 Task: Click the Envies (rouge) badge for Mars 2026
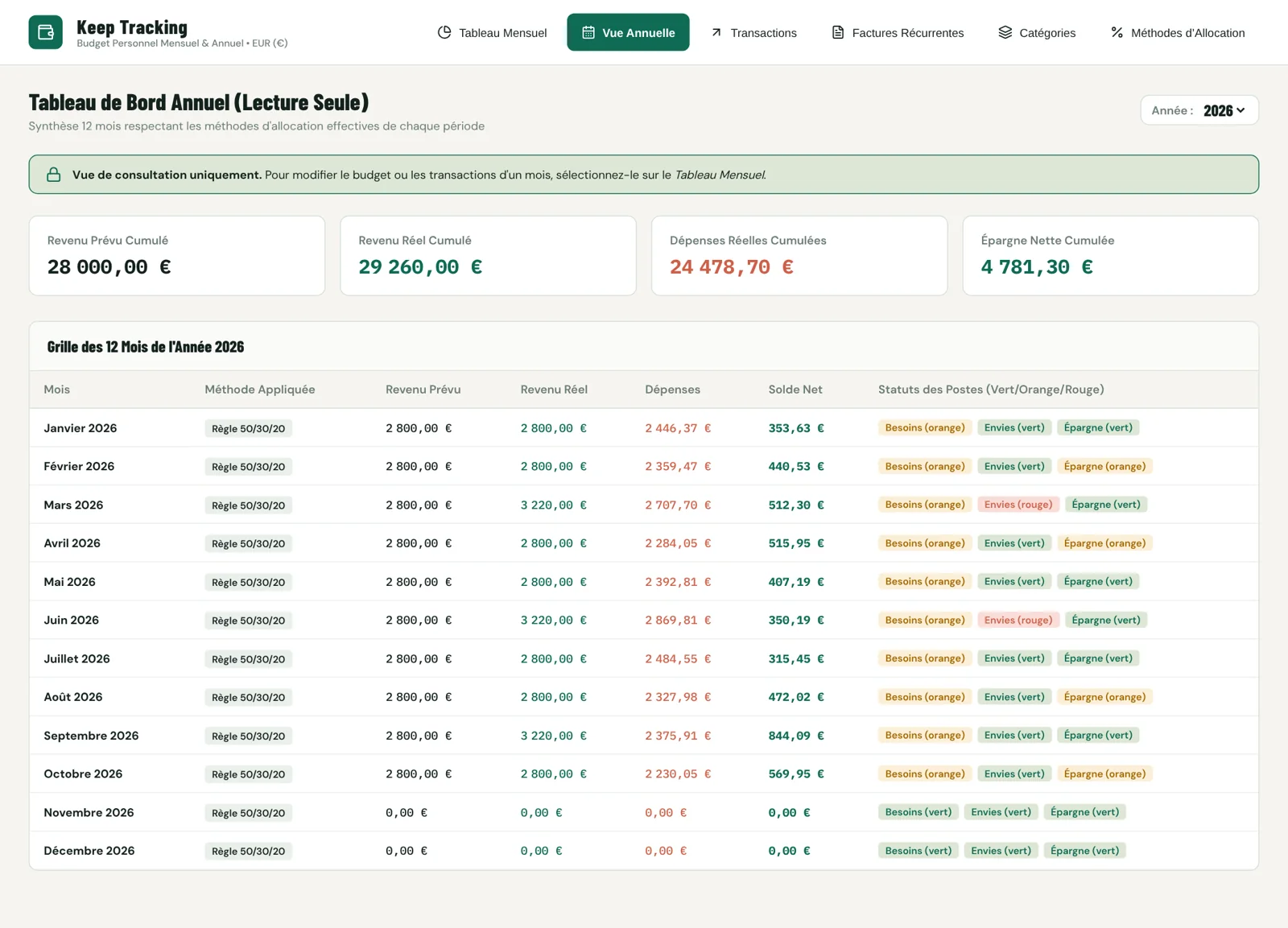[1018, 505]
